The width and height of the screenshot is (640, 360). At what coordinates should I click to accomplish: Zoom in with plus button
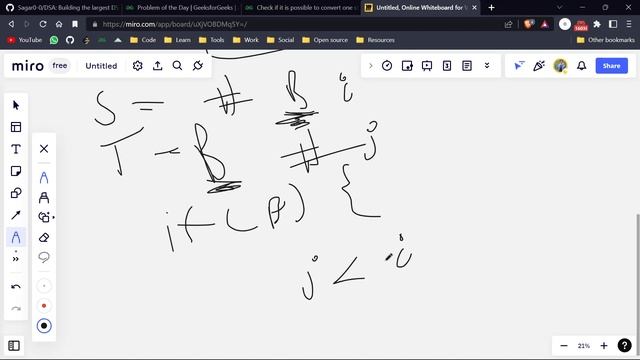pyautogui.click(x=604, y=346)
